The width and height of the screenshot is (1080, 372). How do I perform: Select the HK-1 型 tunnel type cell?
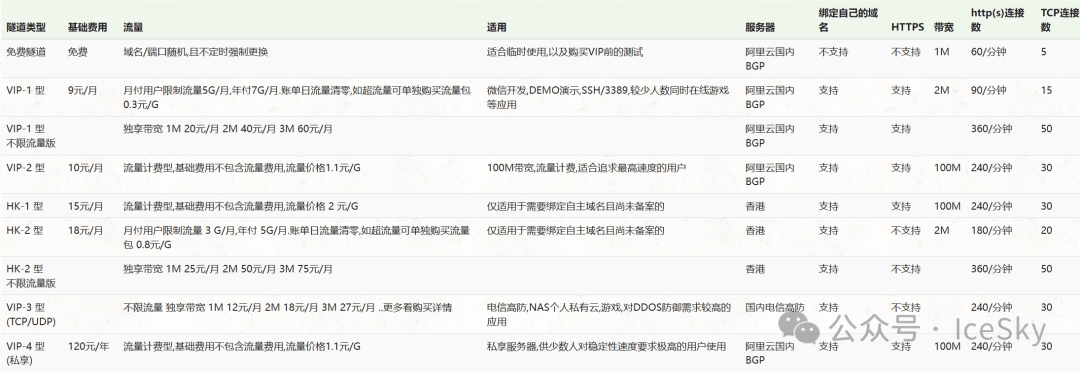coord(25,206)
